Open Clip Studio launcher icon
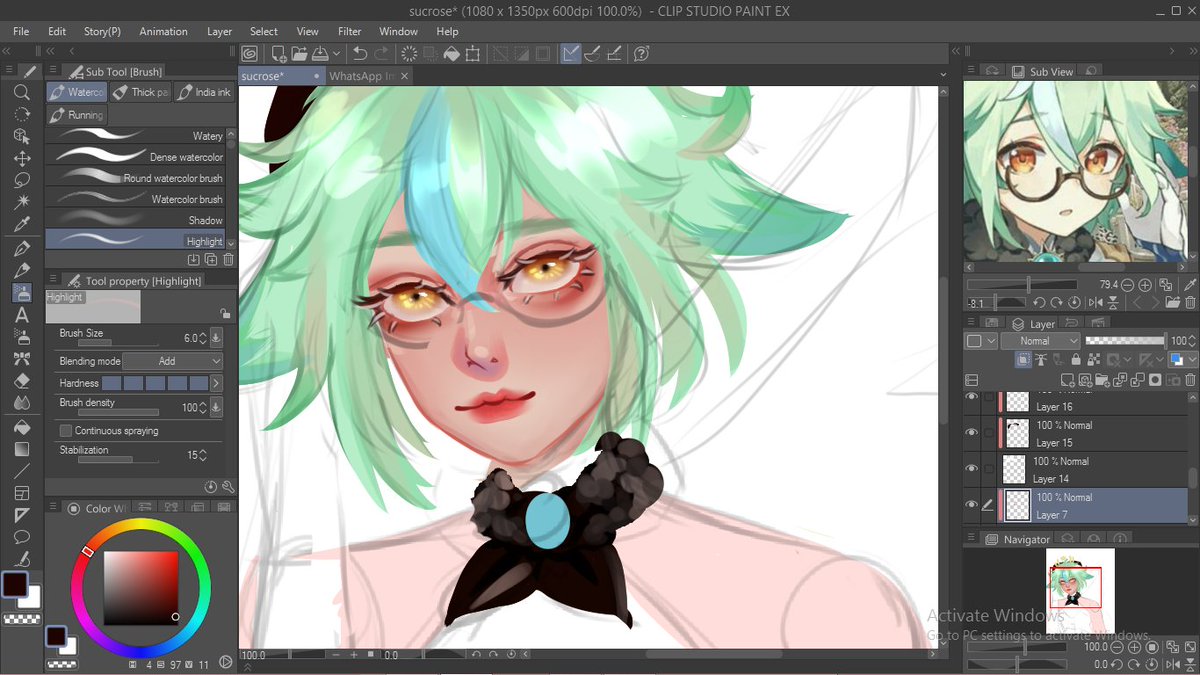The width and height of the screenshot is (1200, 675). [250, 53]
